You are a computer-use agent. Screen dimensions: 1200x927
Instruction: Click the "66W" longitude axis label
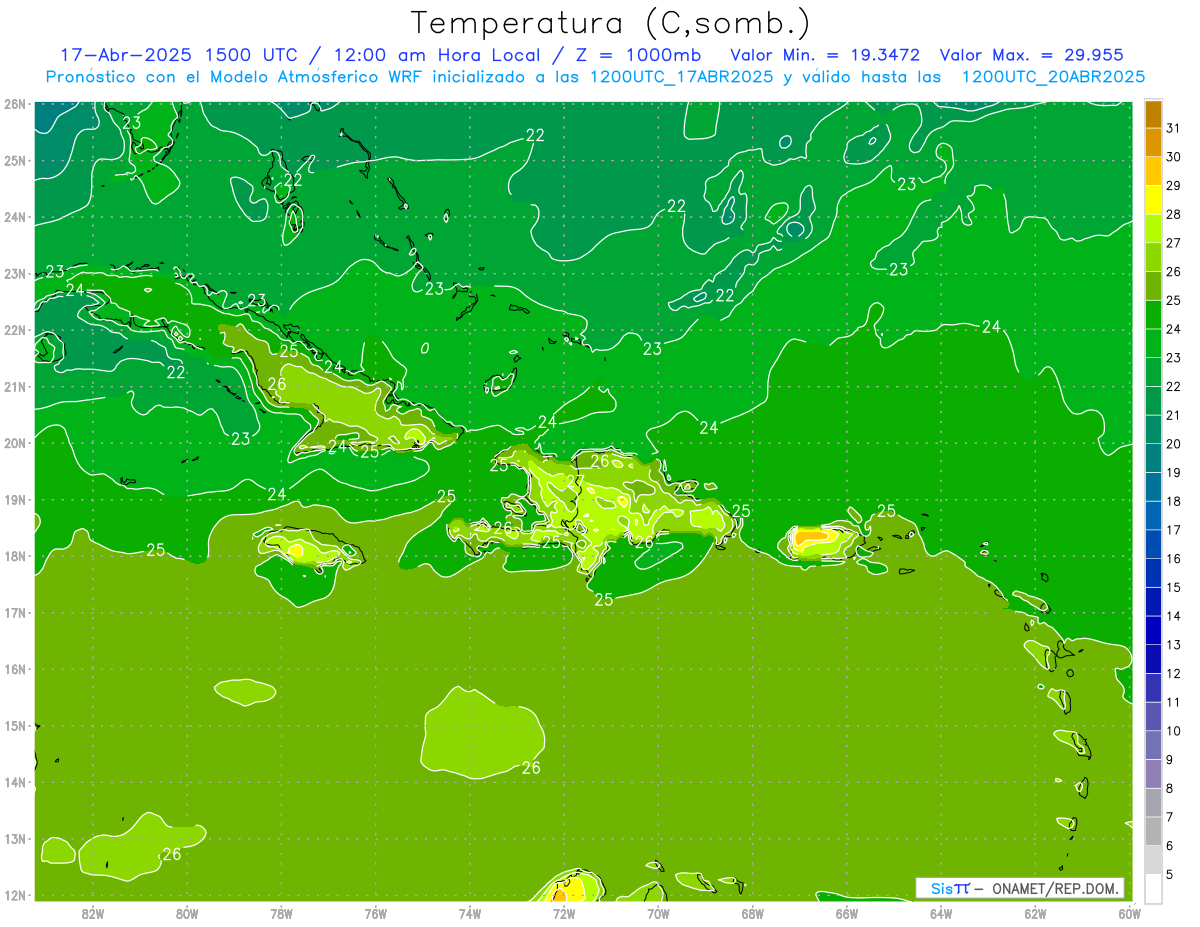pos(846,913)
